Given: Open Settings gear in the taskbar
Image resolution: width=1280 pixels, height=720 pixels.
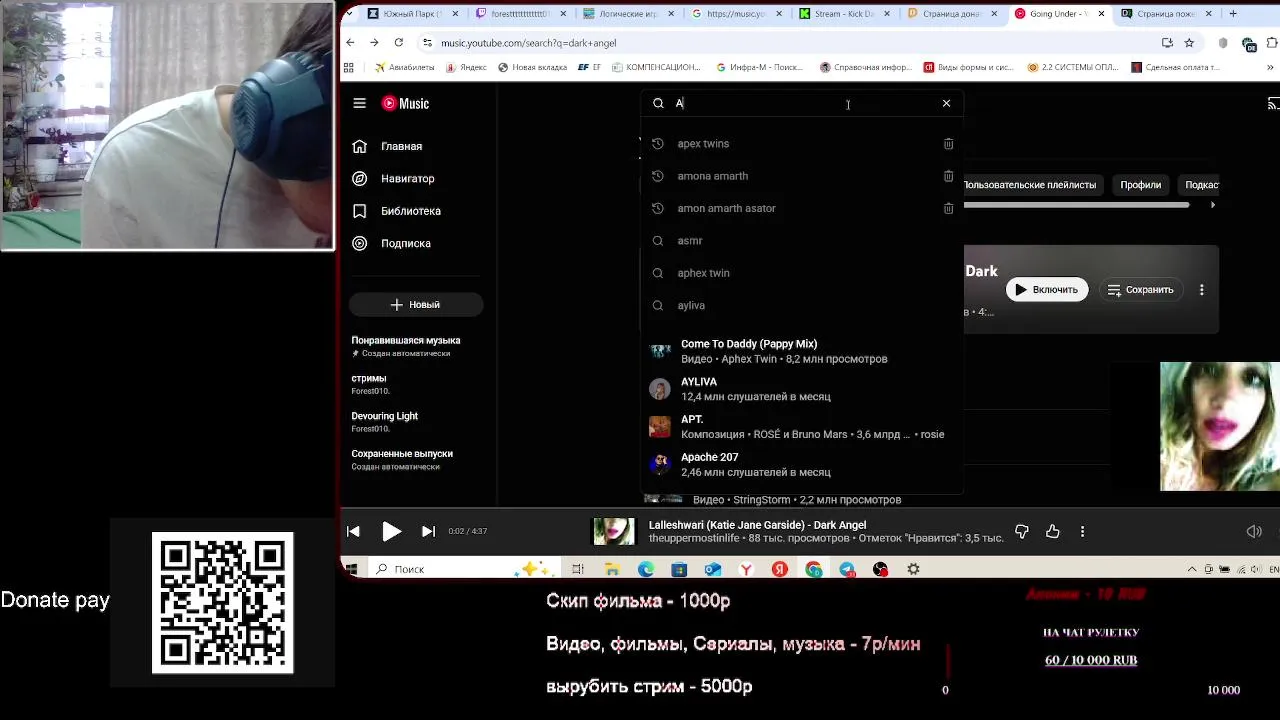Looking at the screenshot, I should 913,569.
